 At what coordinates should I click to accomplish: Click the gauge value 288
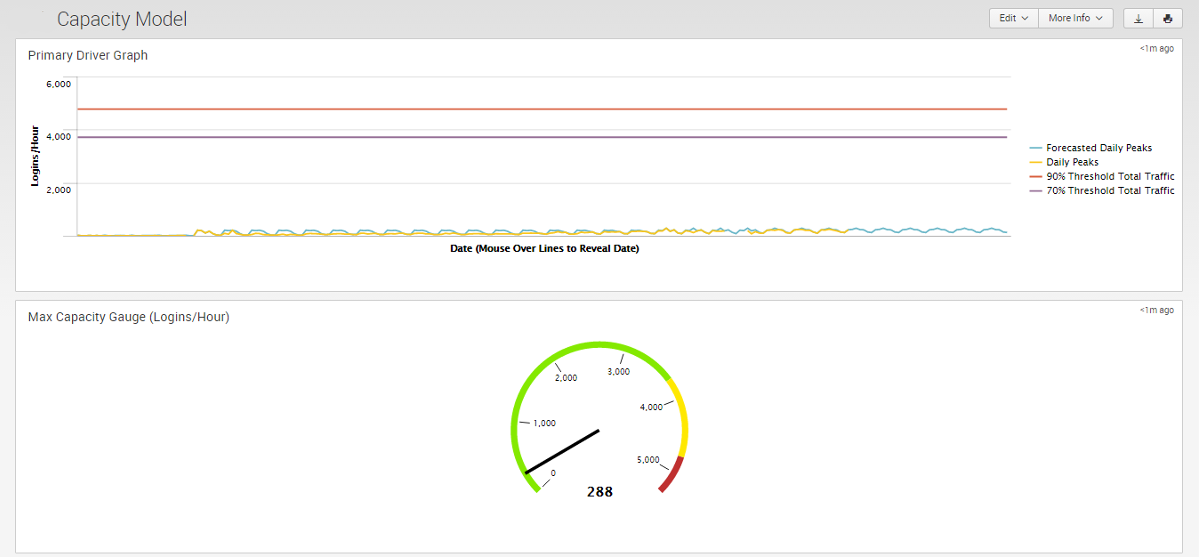600,492
